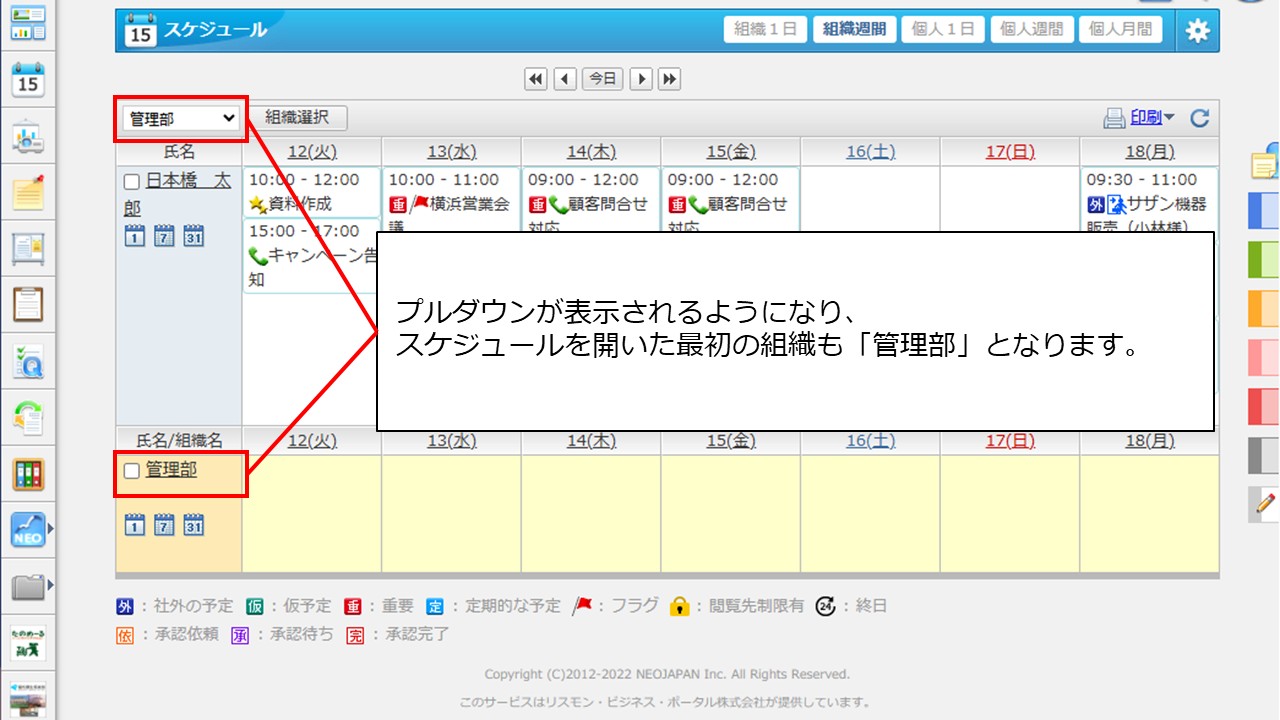
Task: Open 管理部's monthly view icon (31)
Action: click(x=194, y=525)
